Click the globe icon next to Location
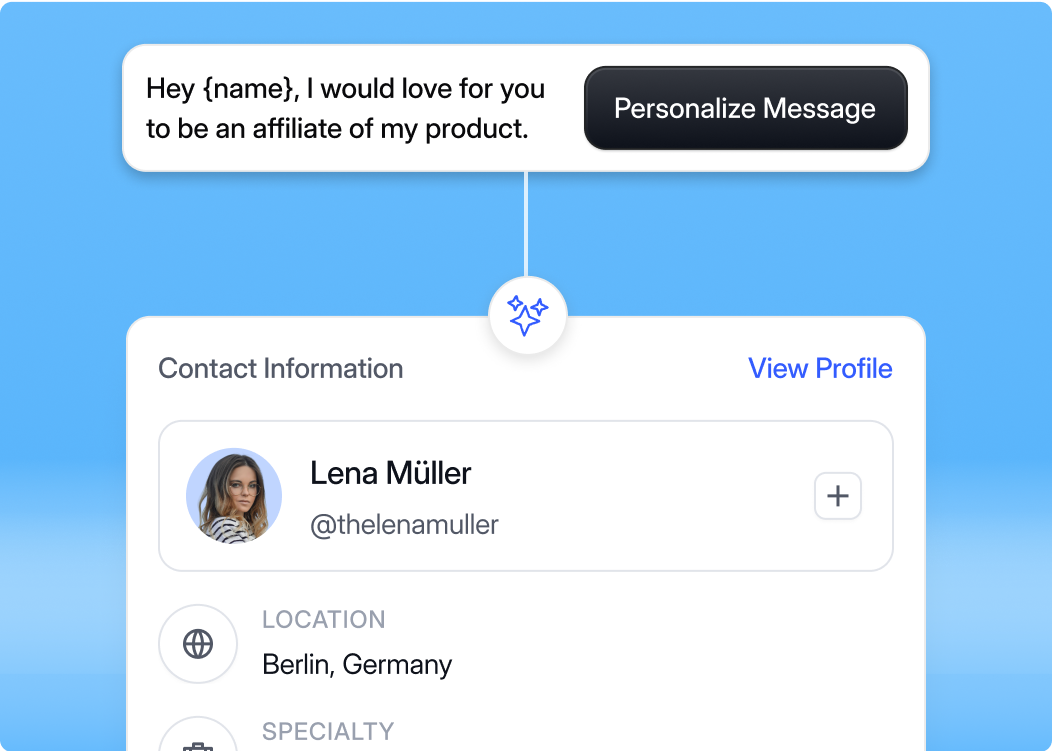1052x751 pixels. 198,644
